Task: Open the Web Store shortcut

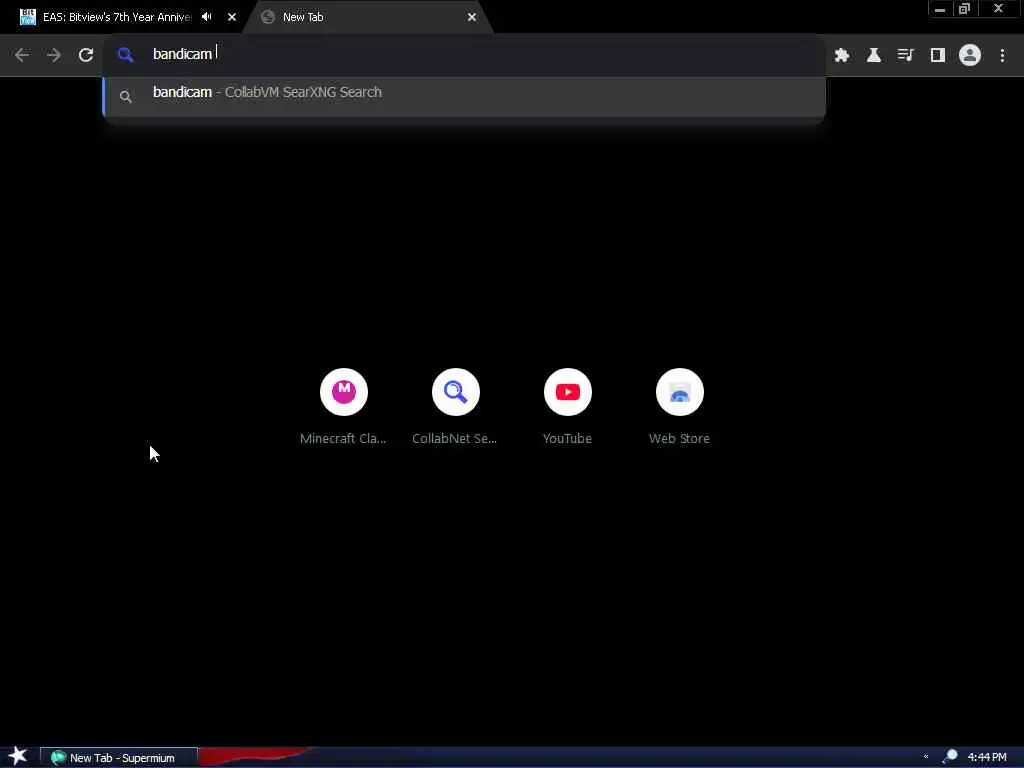Action: pos(679,408)
